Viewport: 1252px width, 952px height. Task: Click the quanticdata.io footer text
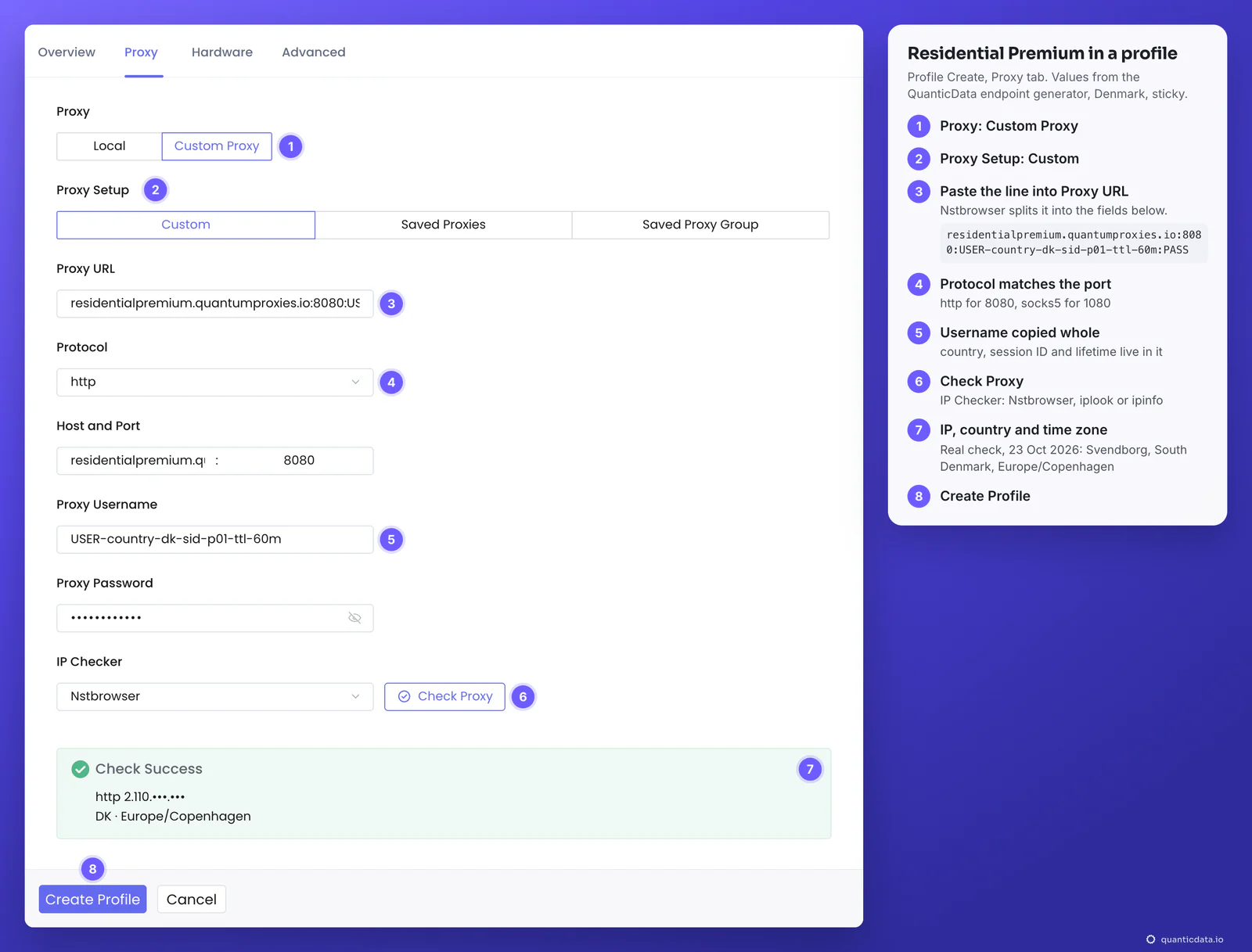[1192, 939]
